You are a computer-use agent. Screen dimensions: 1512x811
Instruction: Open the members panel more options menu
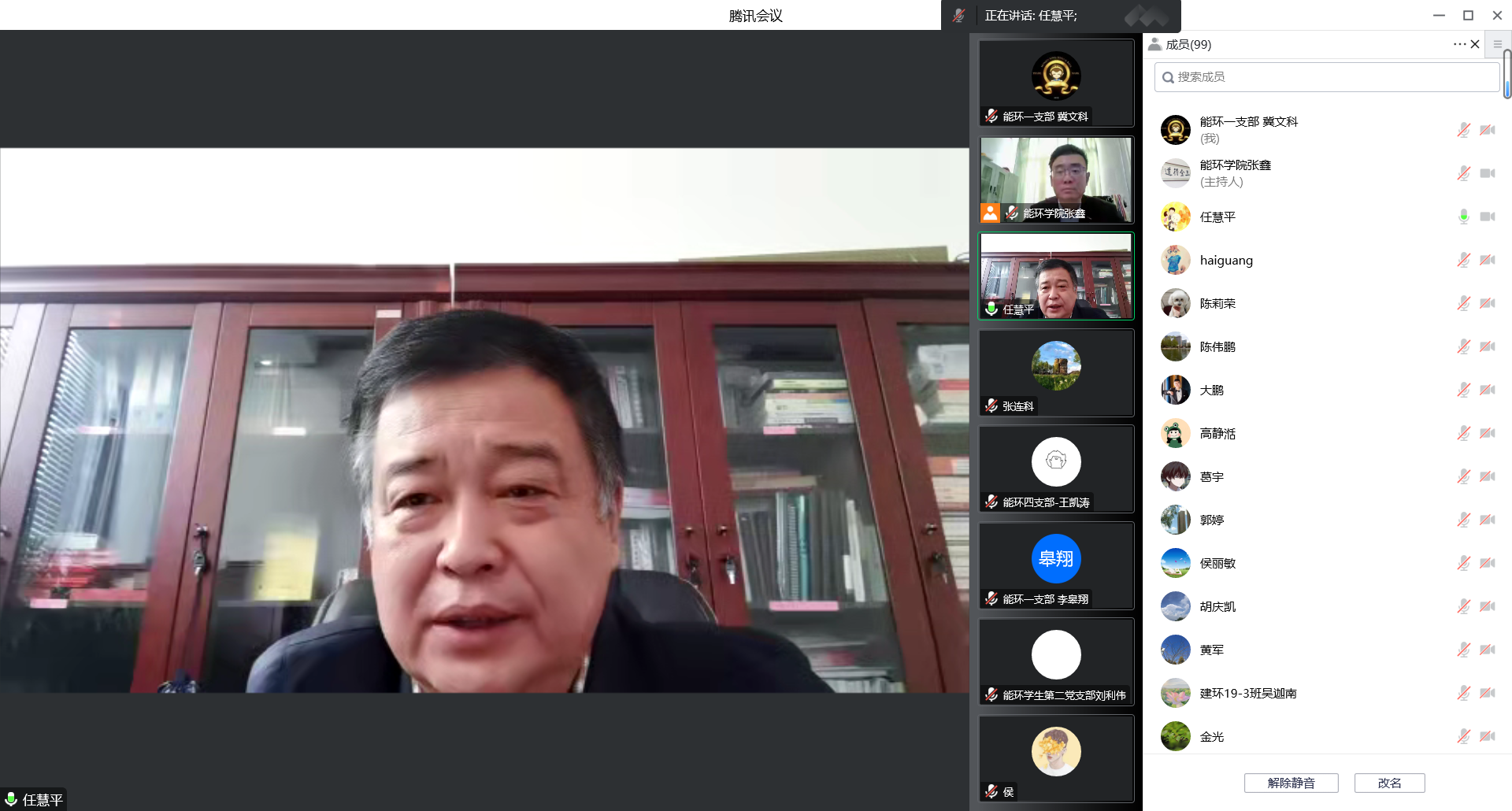[1458, 44]
